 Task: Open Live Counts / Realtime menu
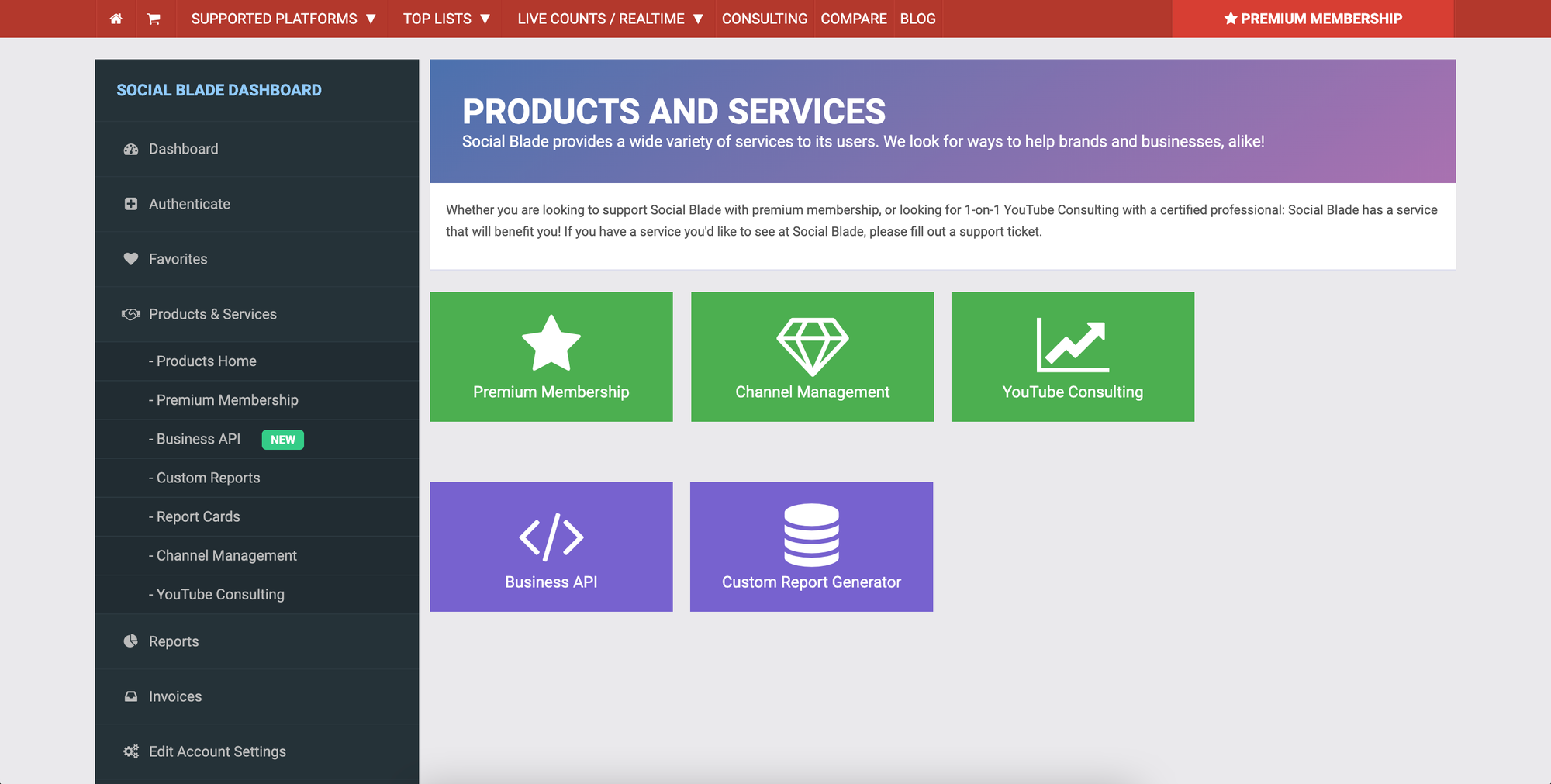pyautogui.click(x=610, y=19)
